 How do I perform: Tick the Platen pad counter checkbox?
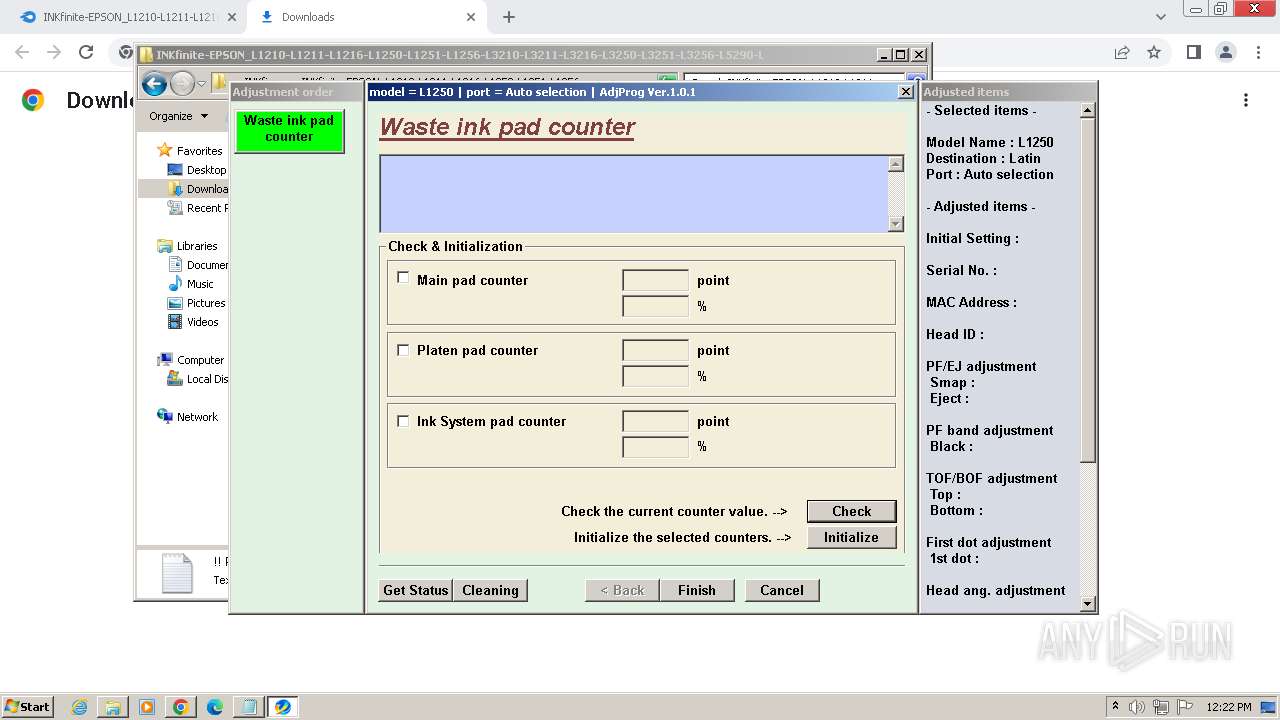403,350
